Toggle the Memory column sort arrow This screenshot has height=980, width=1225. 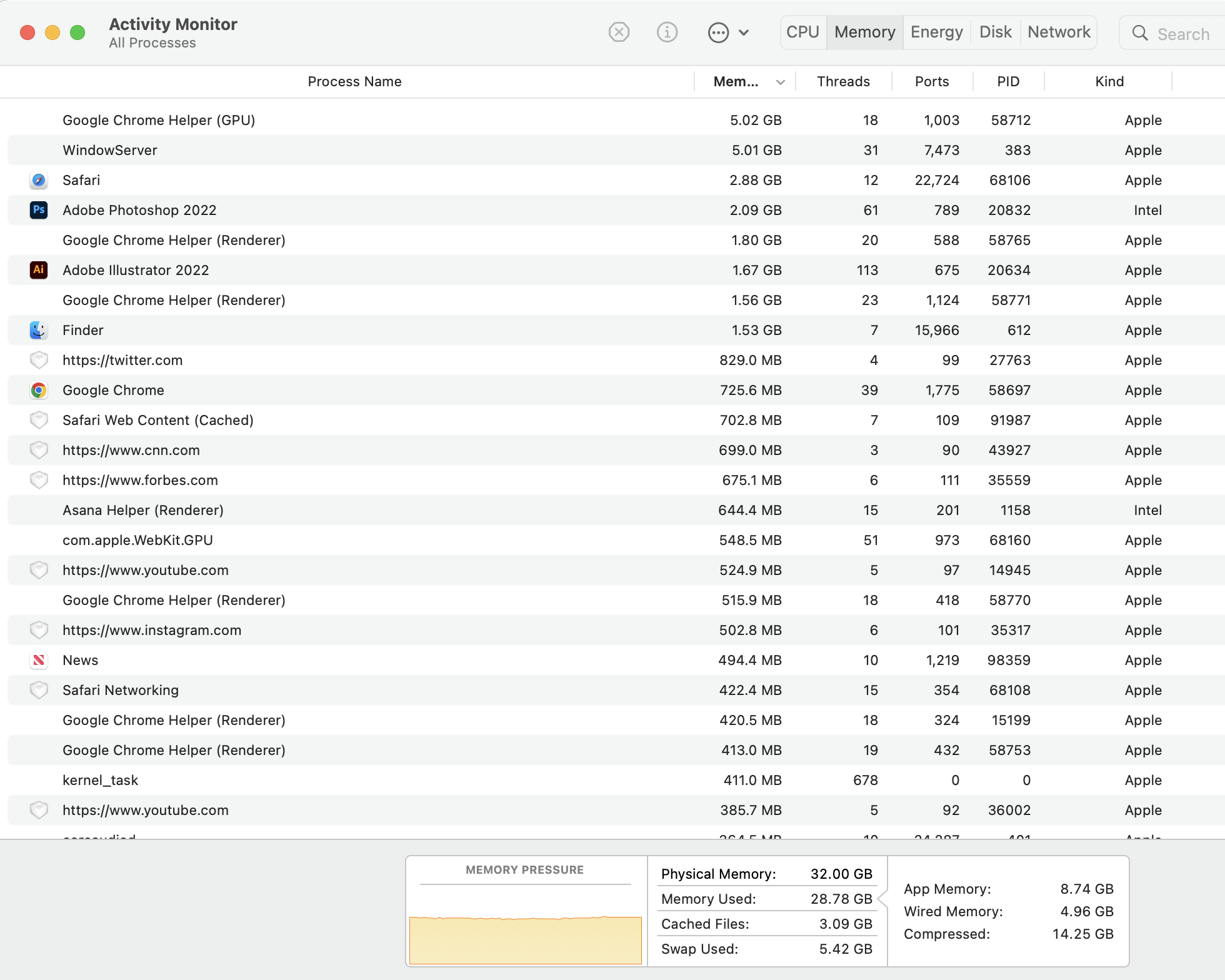point(780,82)
